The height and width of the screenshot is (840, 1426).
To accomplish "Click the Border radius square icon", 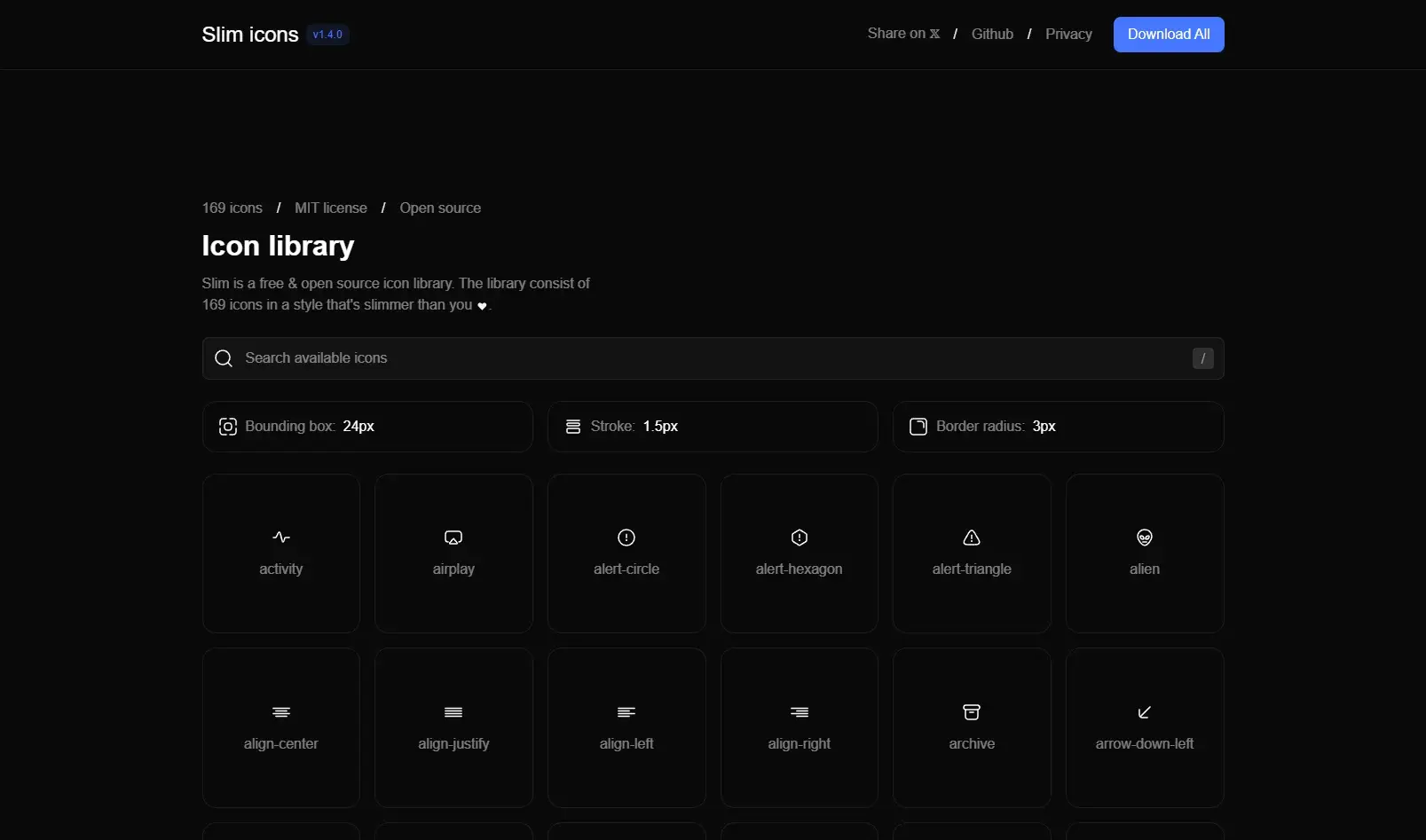I will 918,427.
